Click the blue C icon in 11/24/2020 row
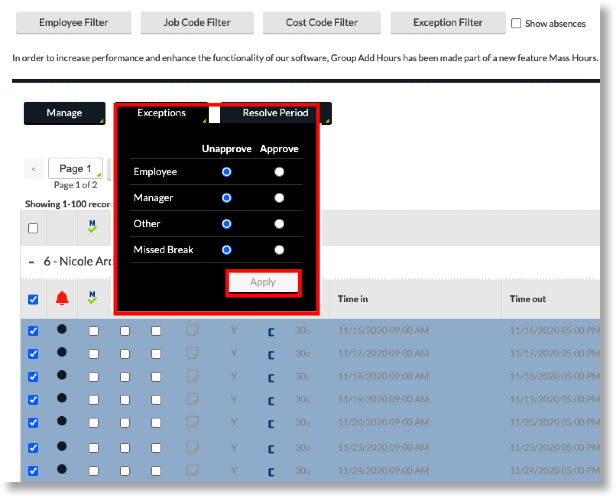 (271, 472)
